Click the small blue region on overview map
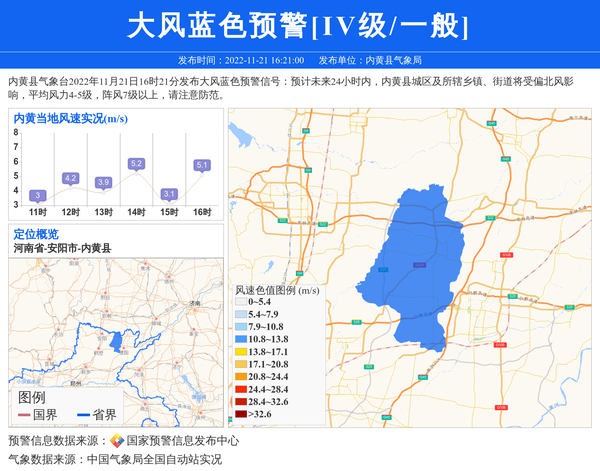This screenshot has height=471, width=600. [x=117, y=344]
